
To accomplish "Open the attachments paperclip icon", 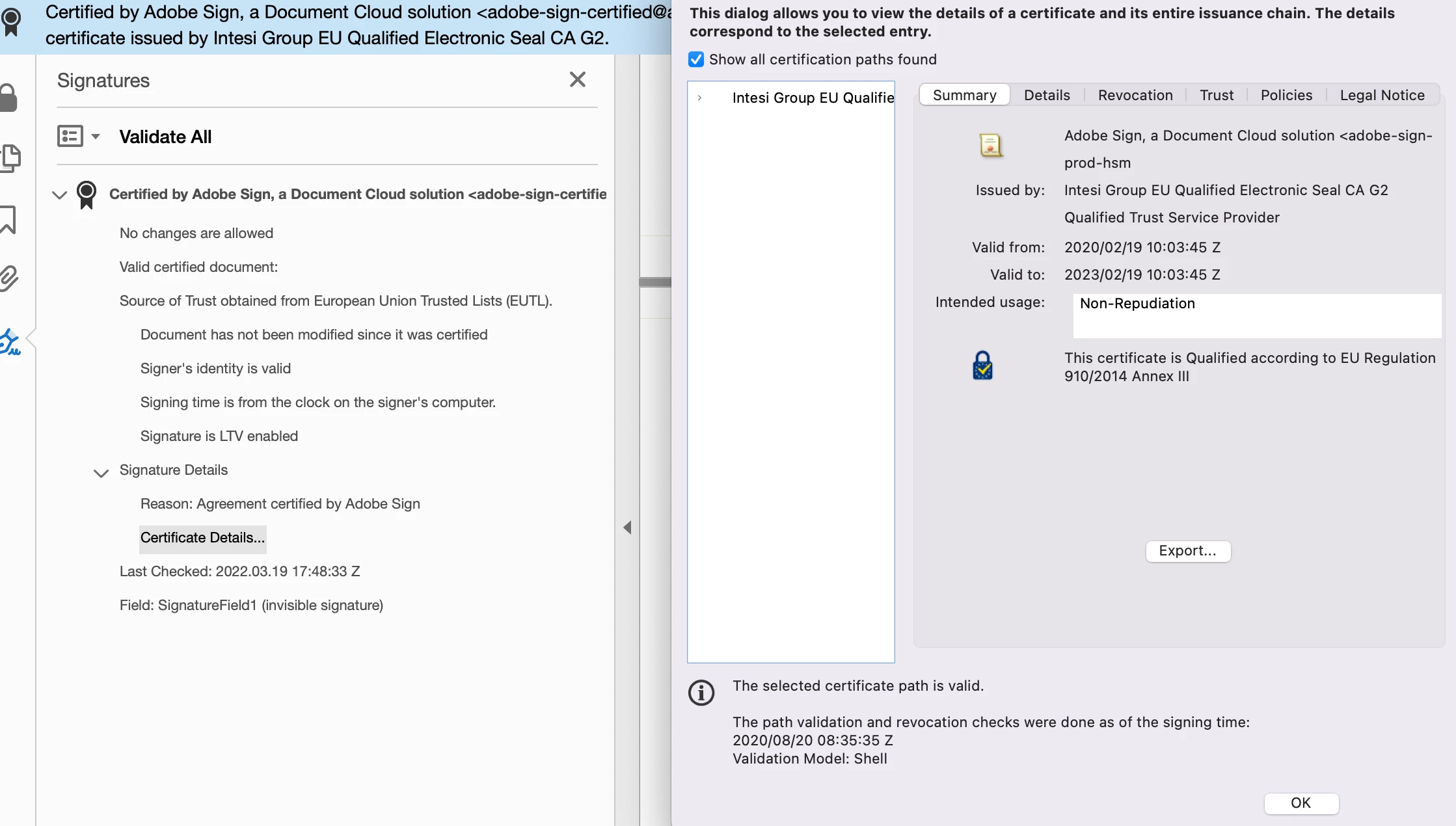I will point(9,278).
